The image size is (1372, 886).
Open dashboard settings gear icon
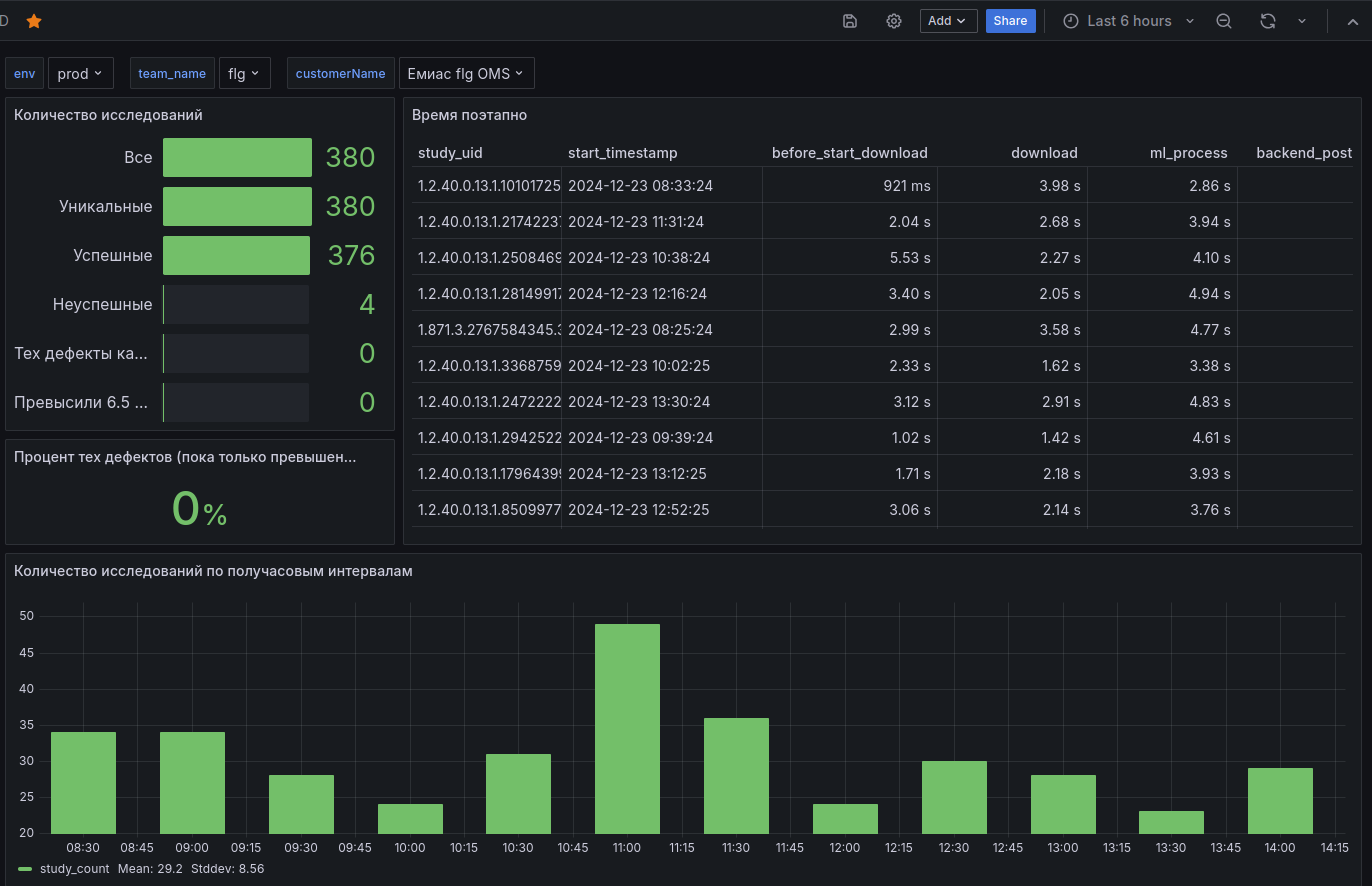(x=894, y=21)
